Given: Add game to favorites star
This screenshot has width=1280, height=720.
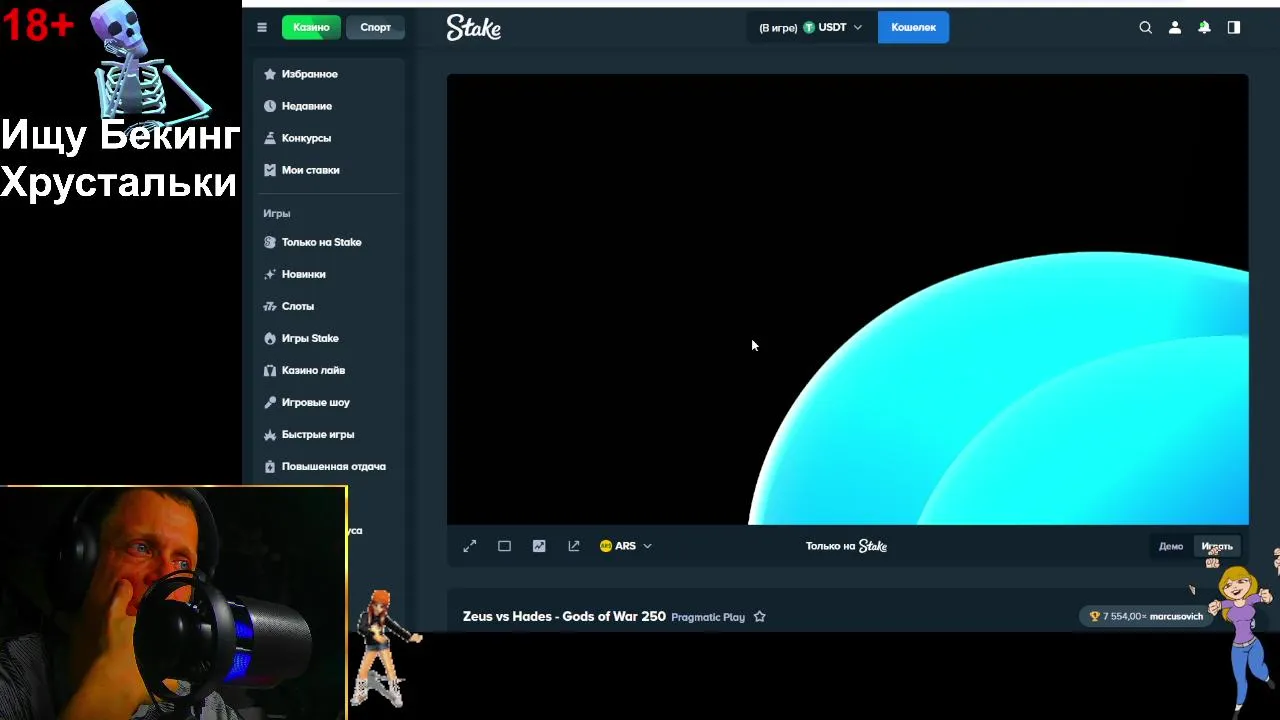Looking at the screenshot, I should 760,617.
